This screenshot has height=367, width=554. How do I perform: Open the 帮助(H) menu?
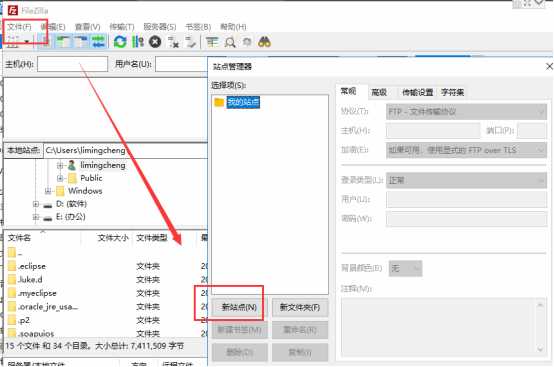point(233,27)
